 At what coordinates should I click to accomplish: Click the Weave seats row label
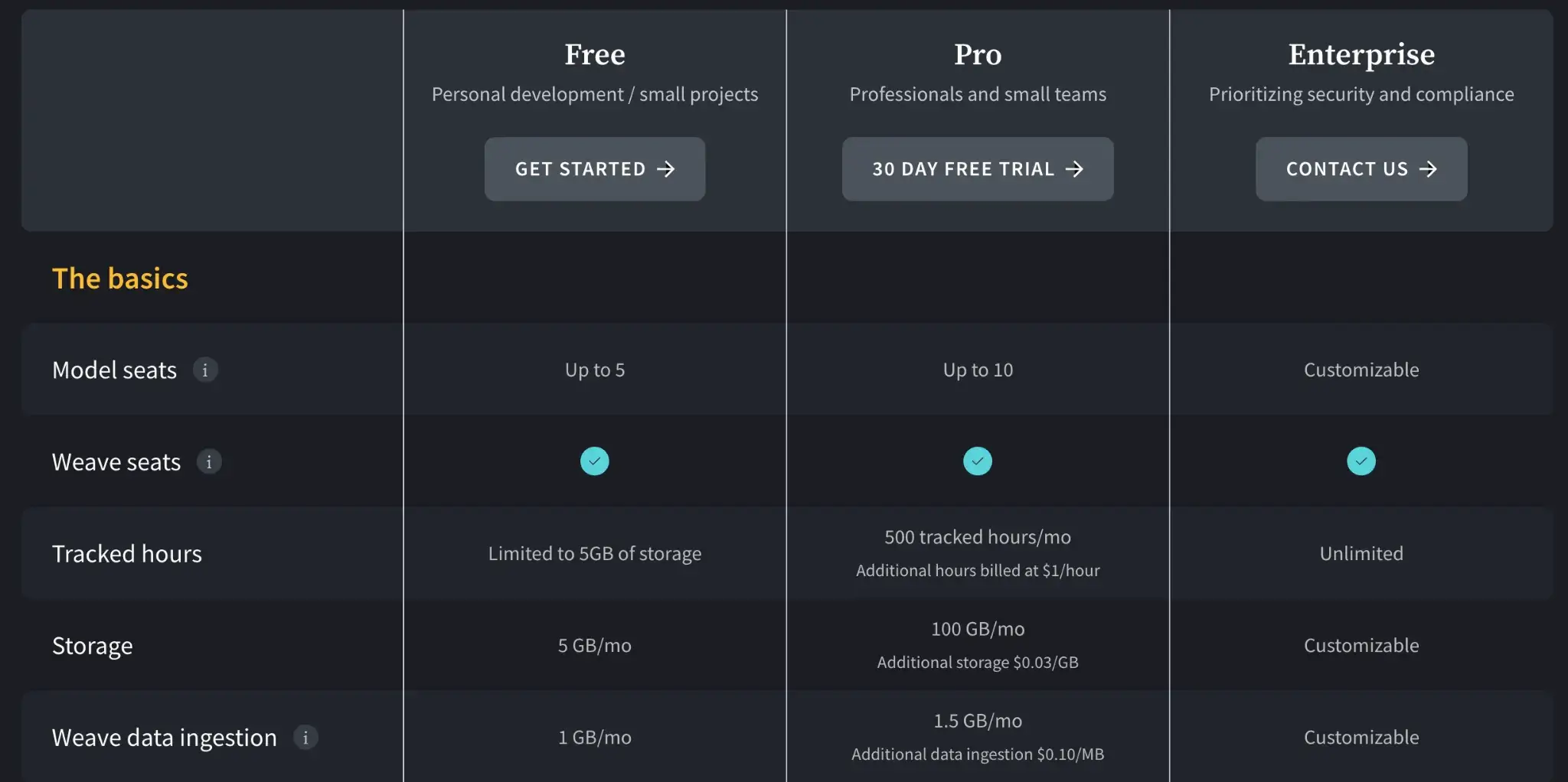[116, 462]
